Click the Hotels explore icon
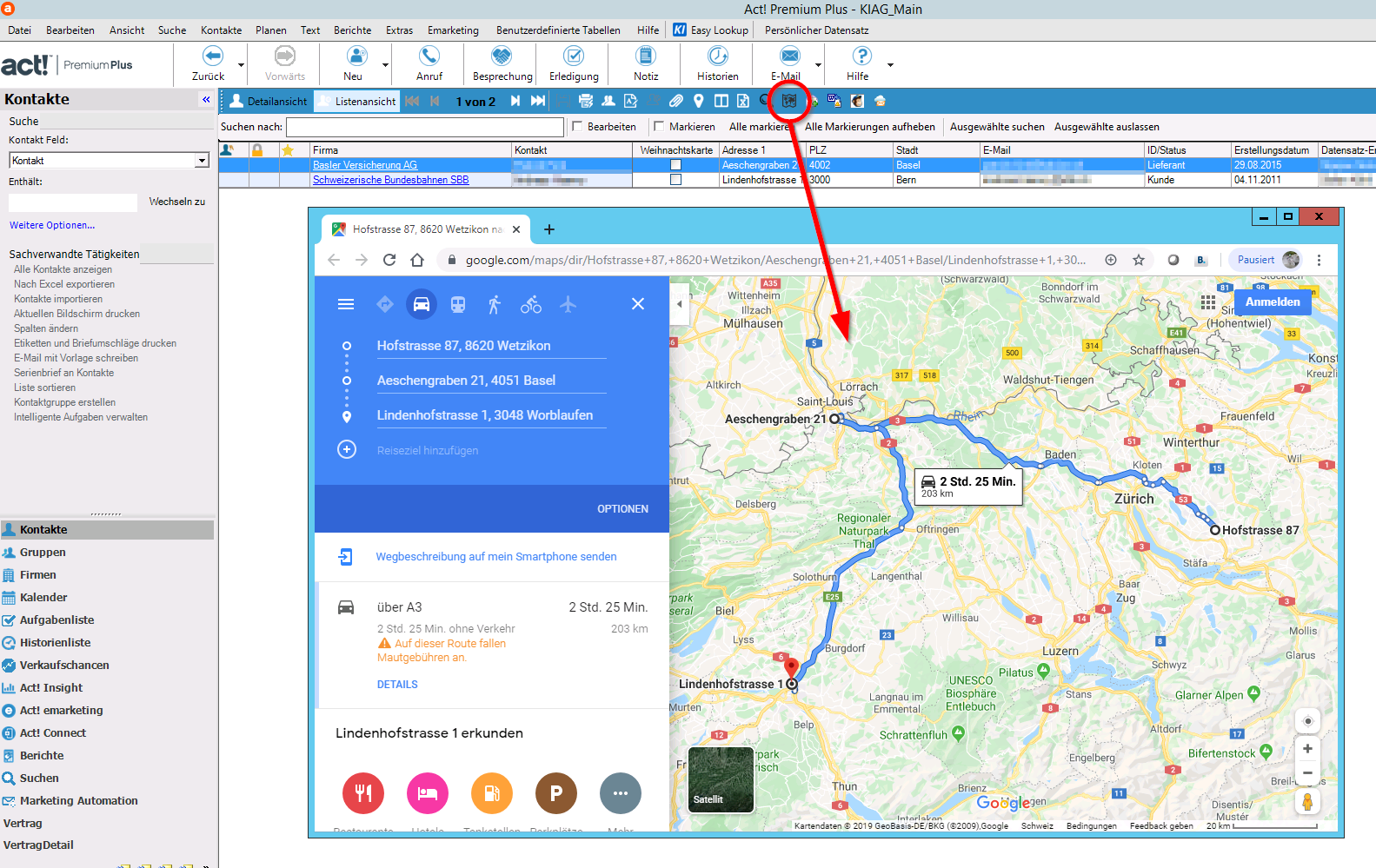Viewport: 1376px width, 868px height. (x=428, y=793)
